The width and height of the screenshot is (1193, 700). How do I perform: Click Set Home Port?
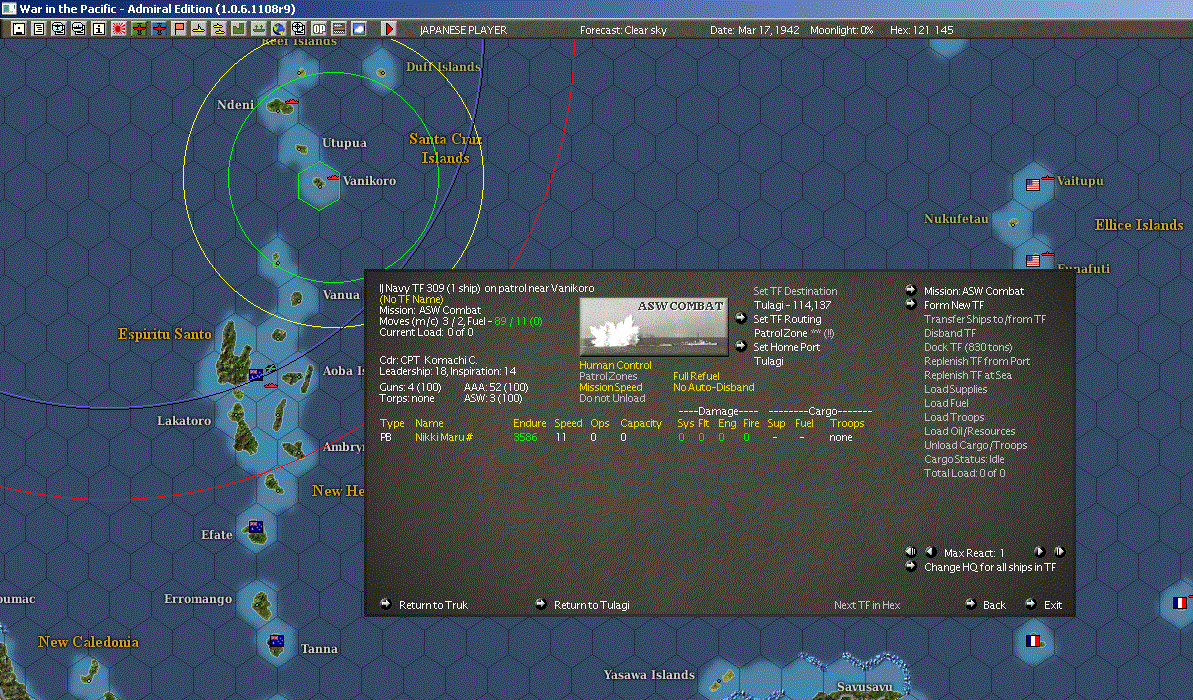click(787, 347)
